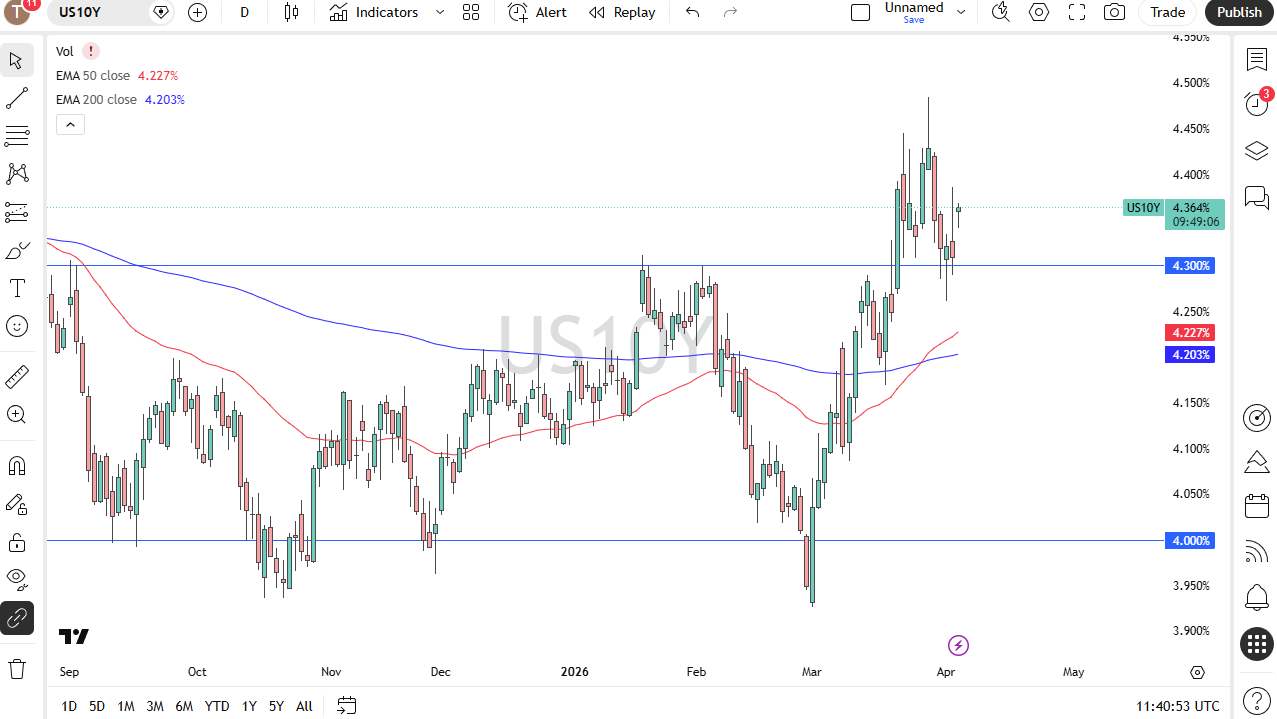Select the chart layout square icon
Viewport: 1277px width, 719px height.
[x=860, y=12]
